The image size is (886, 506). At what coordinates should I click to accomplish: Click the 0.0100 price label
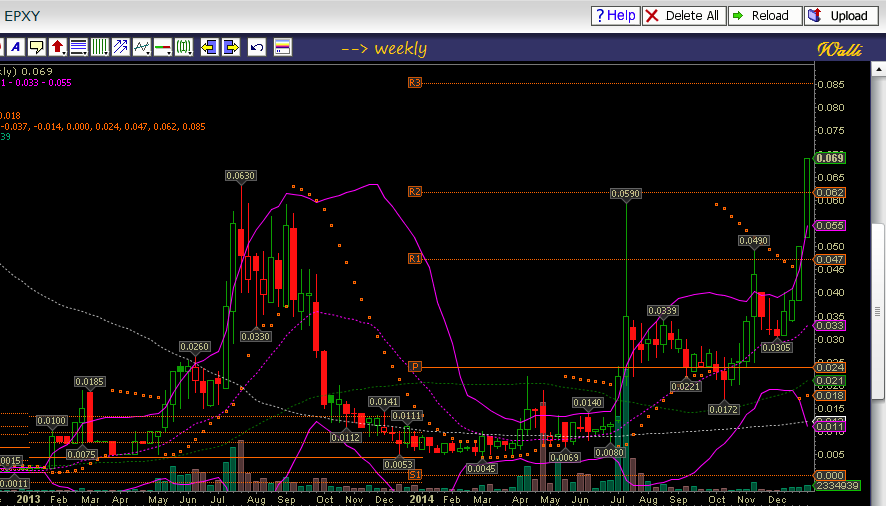[51, 421]
